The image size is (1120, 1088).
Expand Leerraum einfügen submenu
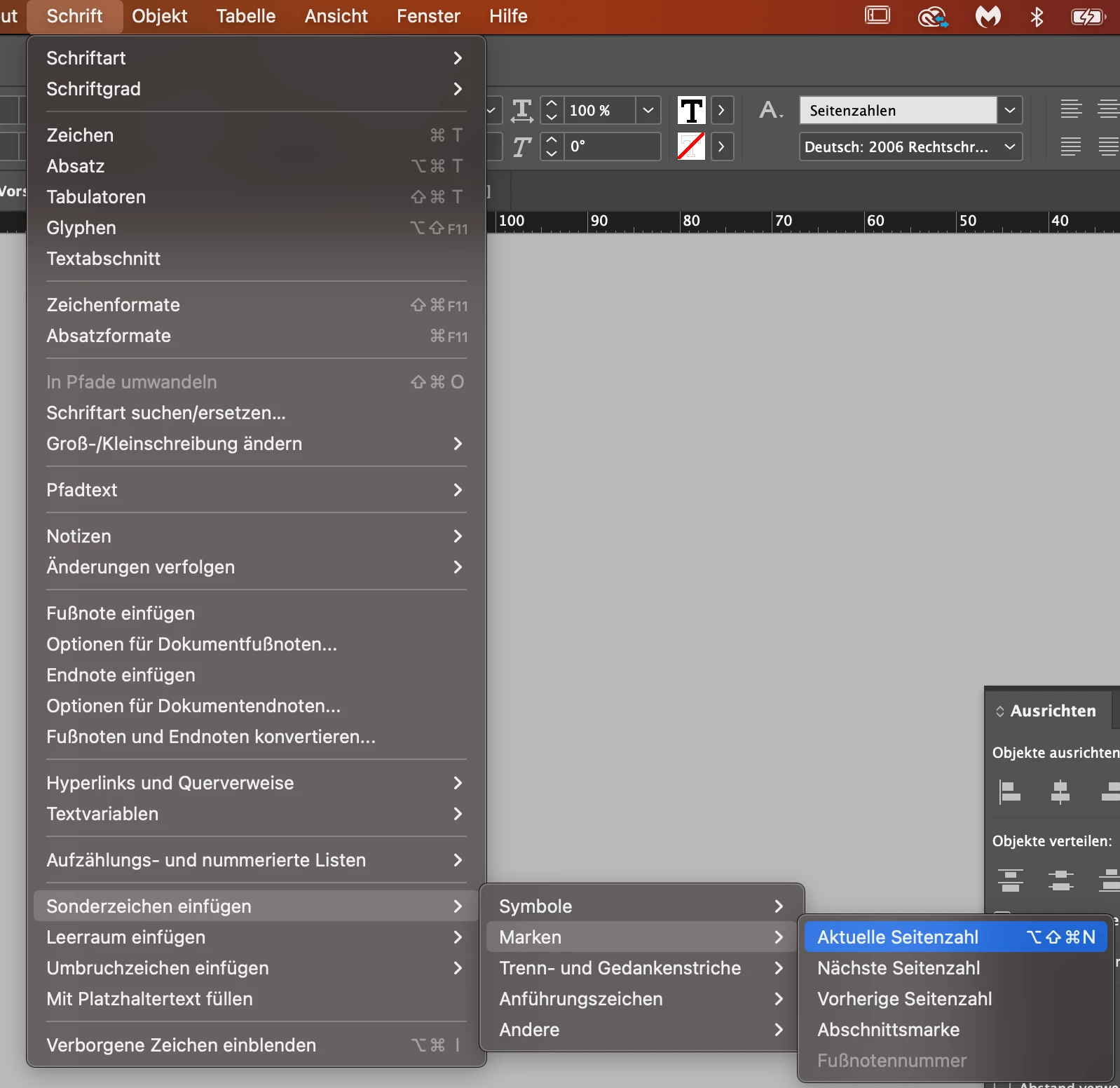pos(256,937)
